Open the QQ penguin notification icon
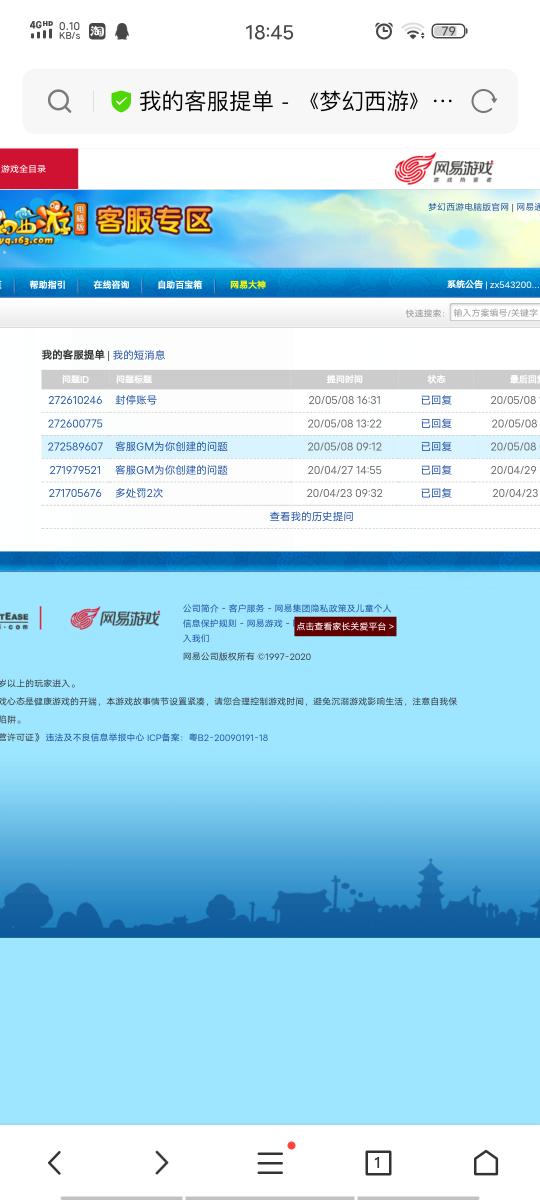The image size is (540, 1200). pyautogui.click(x=123, y=32)
